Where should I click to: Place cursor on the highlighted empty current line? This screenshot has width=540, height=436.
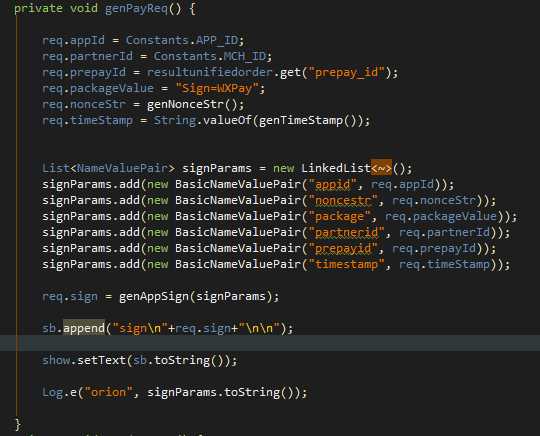pyautogui.click(x=270, y=343)
